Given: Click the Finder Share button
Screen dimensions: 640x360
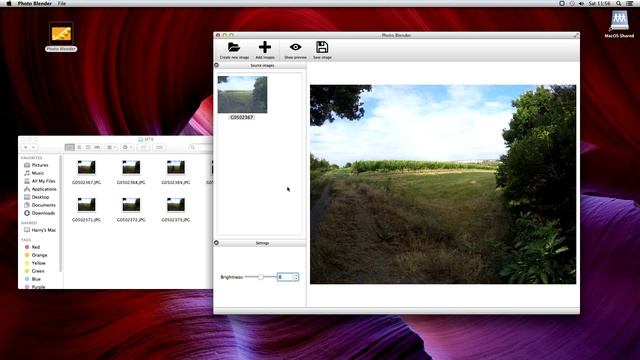Looking at the screenshot, I should [143, 147].
